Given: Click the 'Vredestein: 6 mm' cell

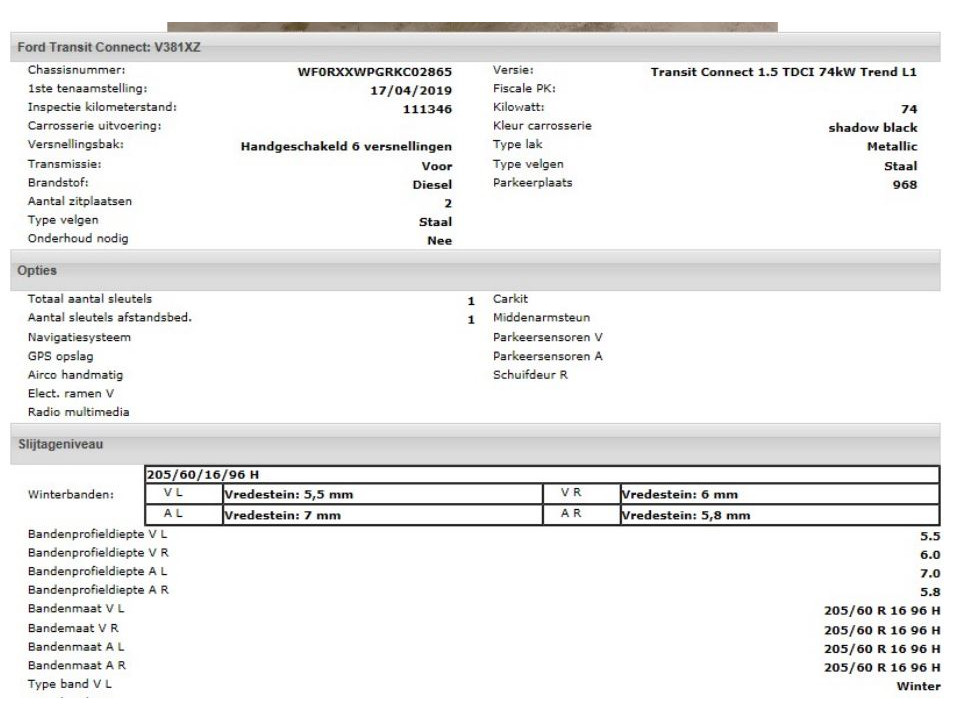Looking at the screenshot, I should point(780,495).
